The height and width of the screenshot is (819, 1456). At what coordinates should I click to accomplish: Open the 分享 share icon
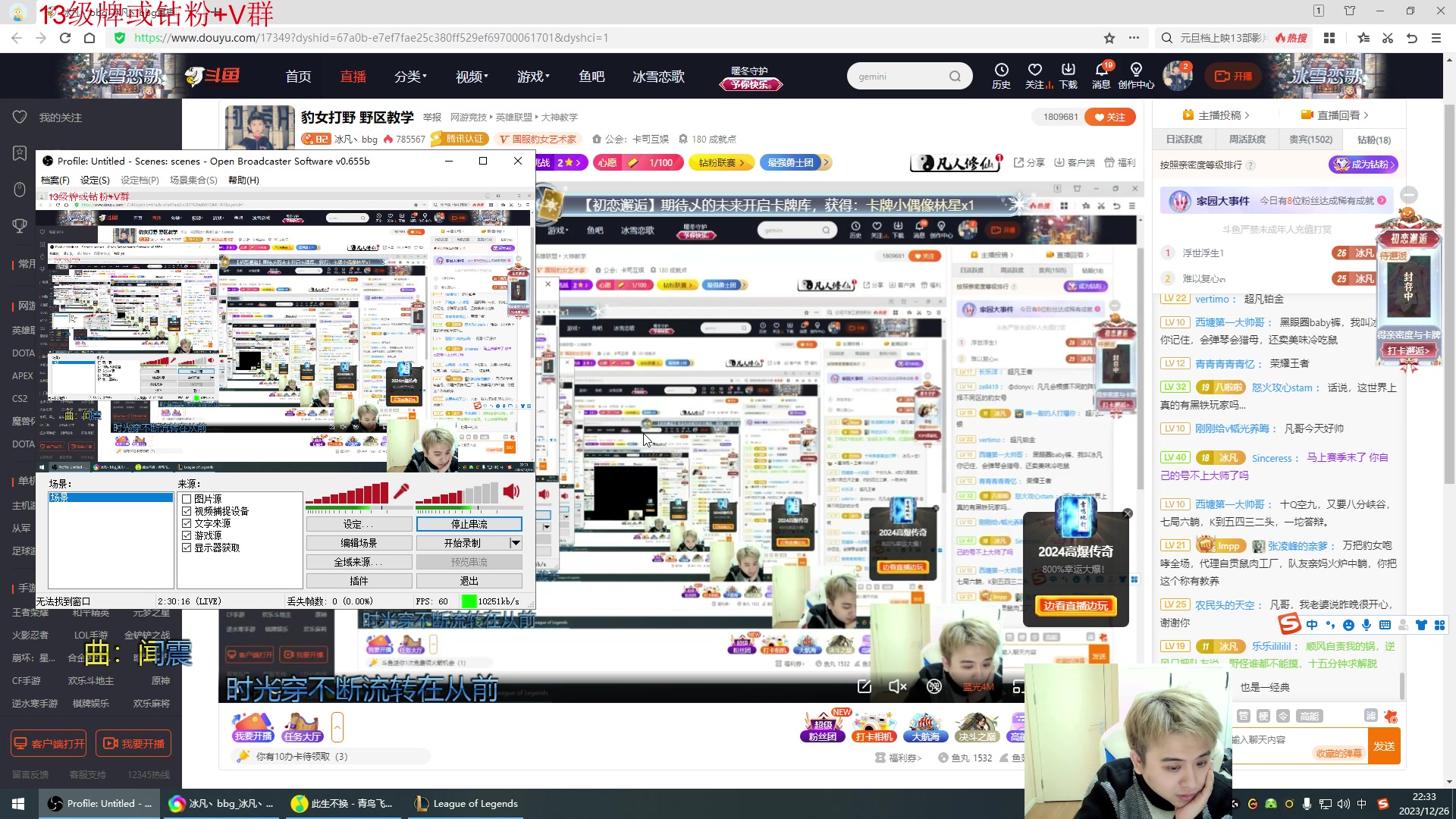(1029, 162)
